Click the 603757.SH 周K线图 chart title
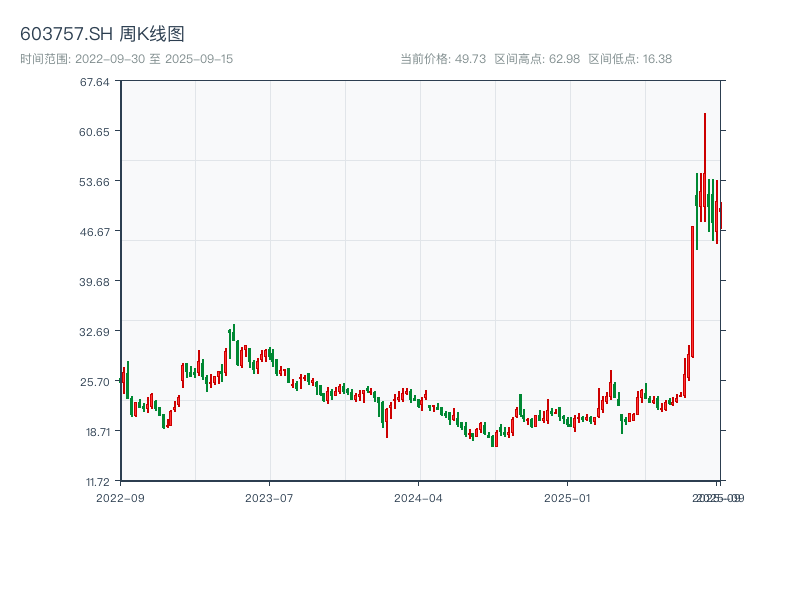 (x=102, y=35)
